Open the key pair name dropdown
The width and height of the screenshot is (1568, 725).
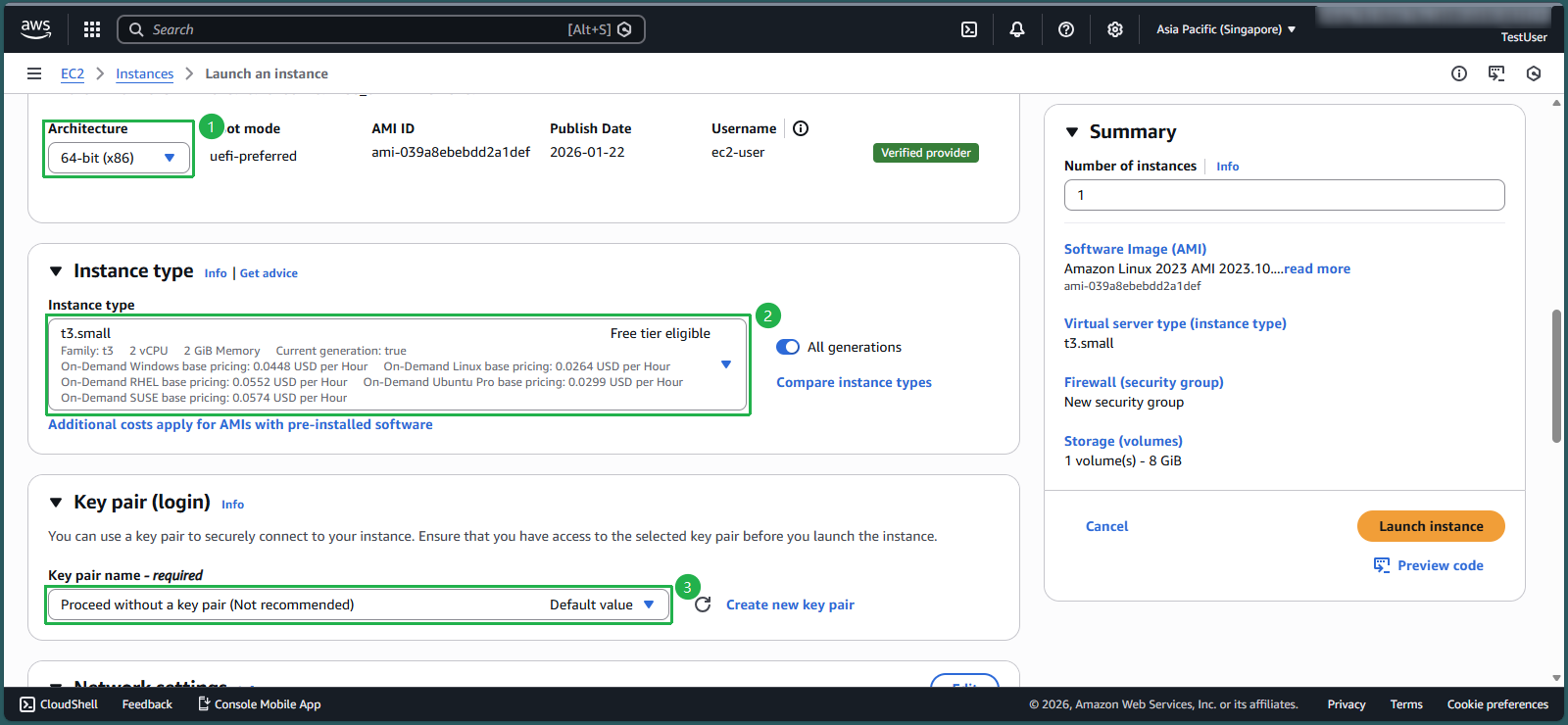(359, 604)
